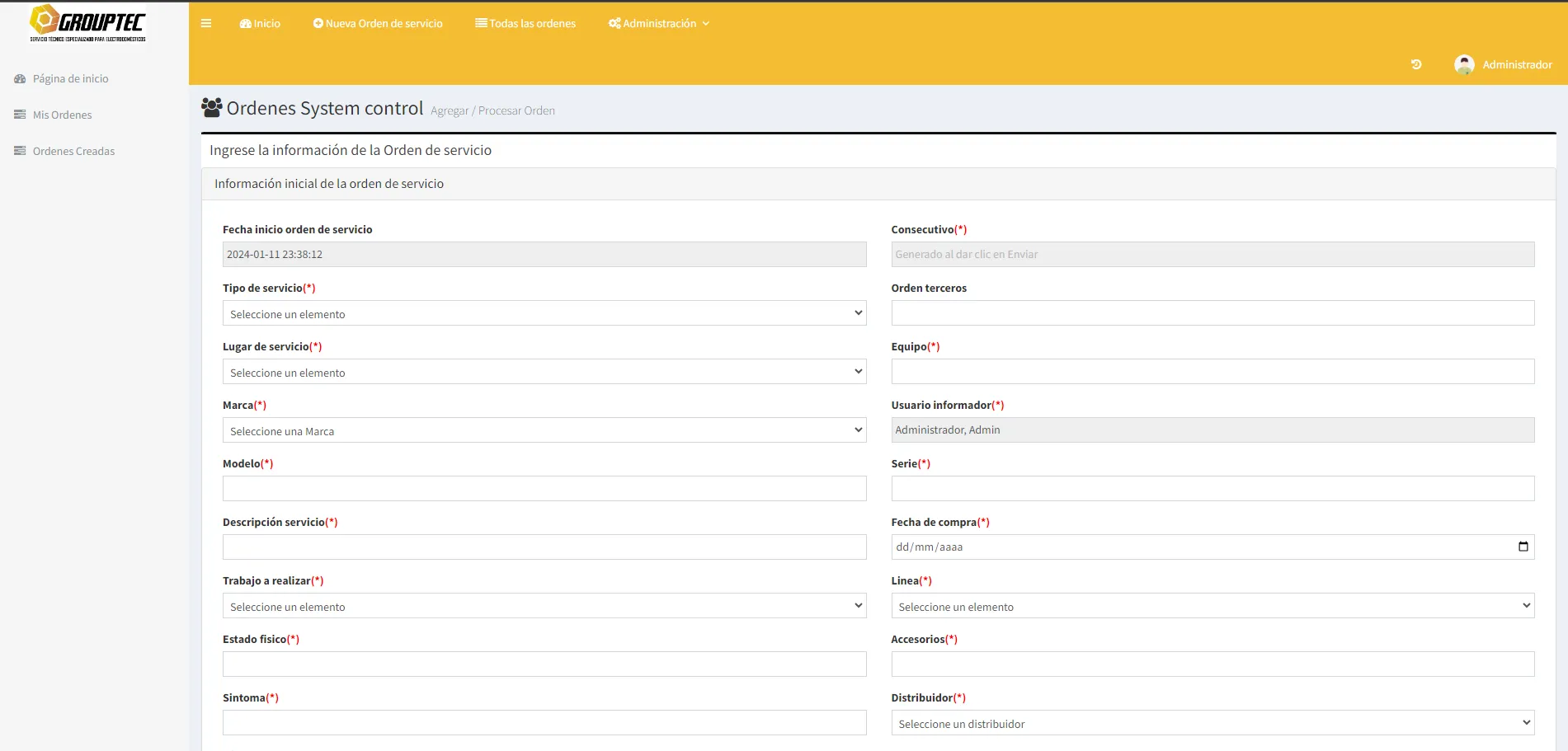
Task: Select the Distribuidor dropdown
Action: pos(1212,723)
